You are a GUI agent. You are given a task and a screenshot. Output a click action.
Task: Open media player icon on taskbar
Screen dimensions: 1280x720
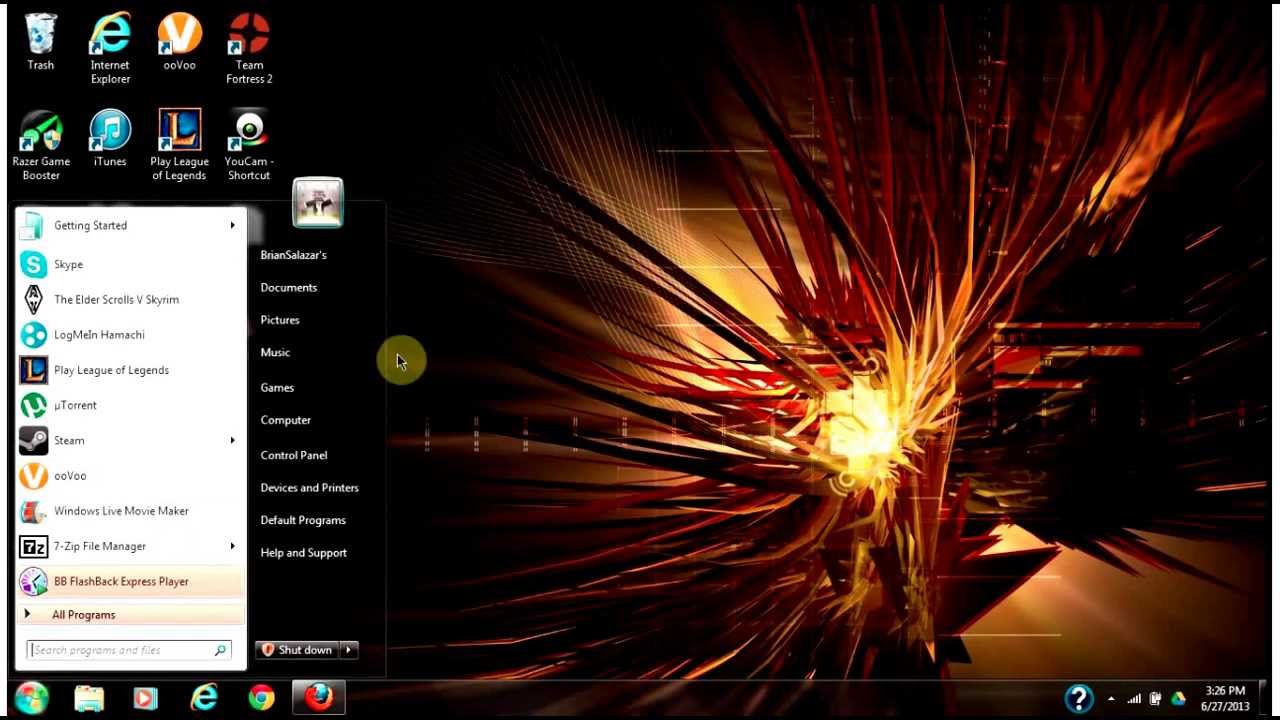tap(146, 698)
